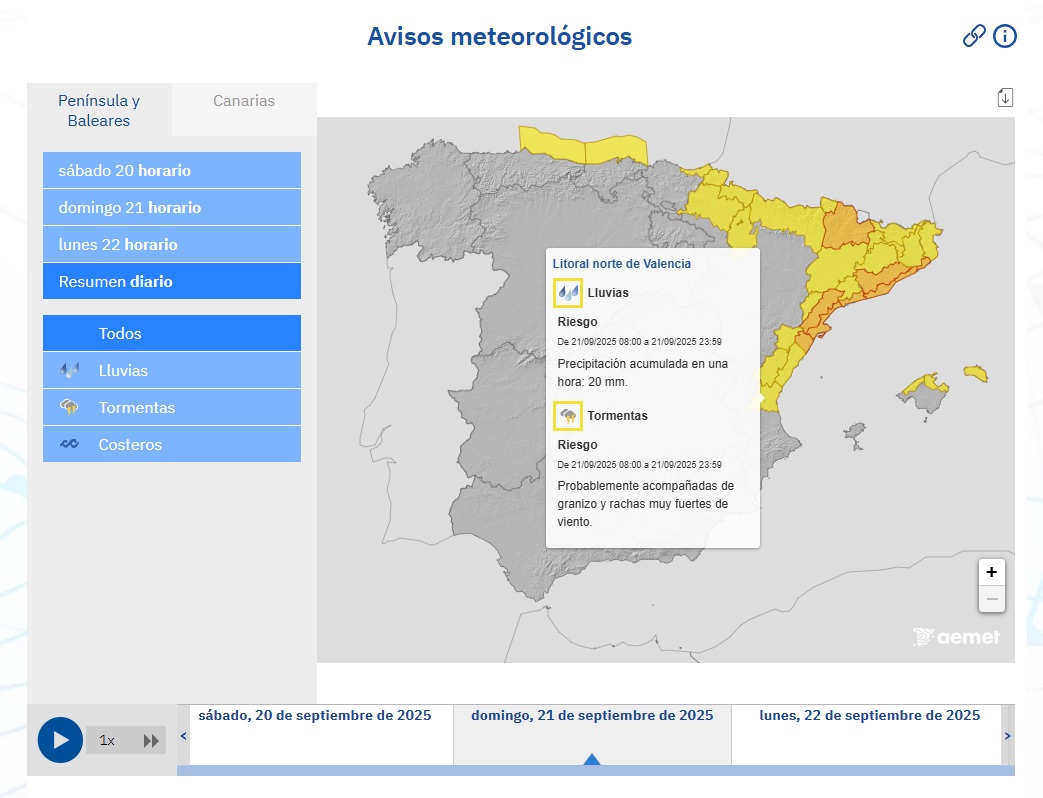Select the Costeros waves icon in sidebar

[70, 443]
